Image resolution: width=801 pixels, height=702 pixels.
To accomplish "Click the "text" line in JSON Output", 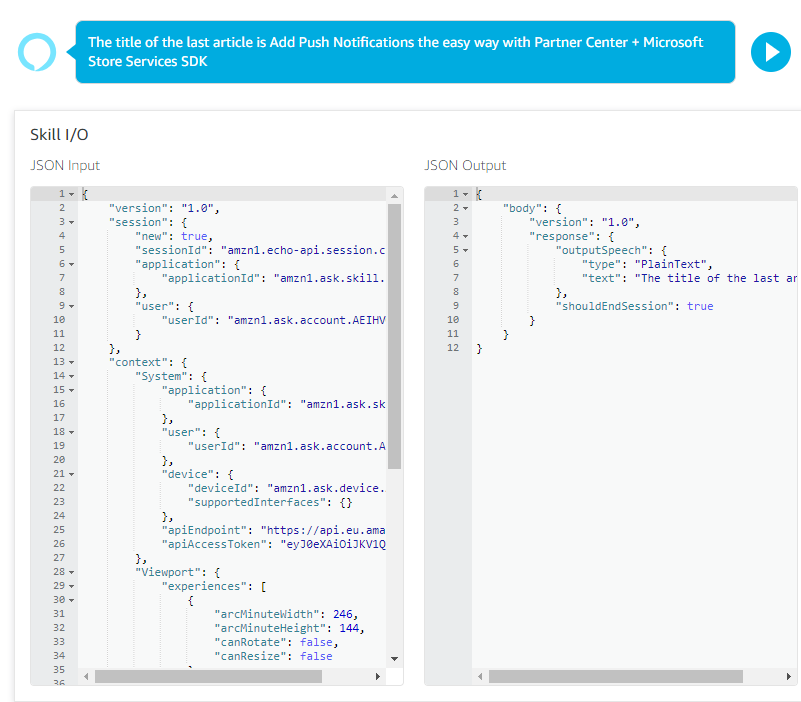I will point(689,278).
